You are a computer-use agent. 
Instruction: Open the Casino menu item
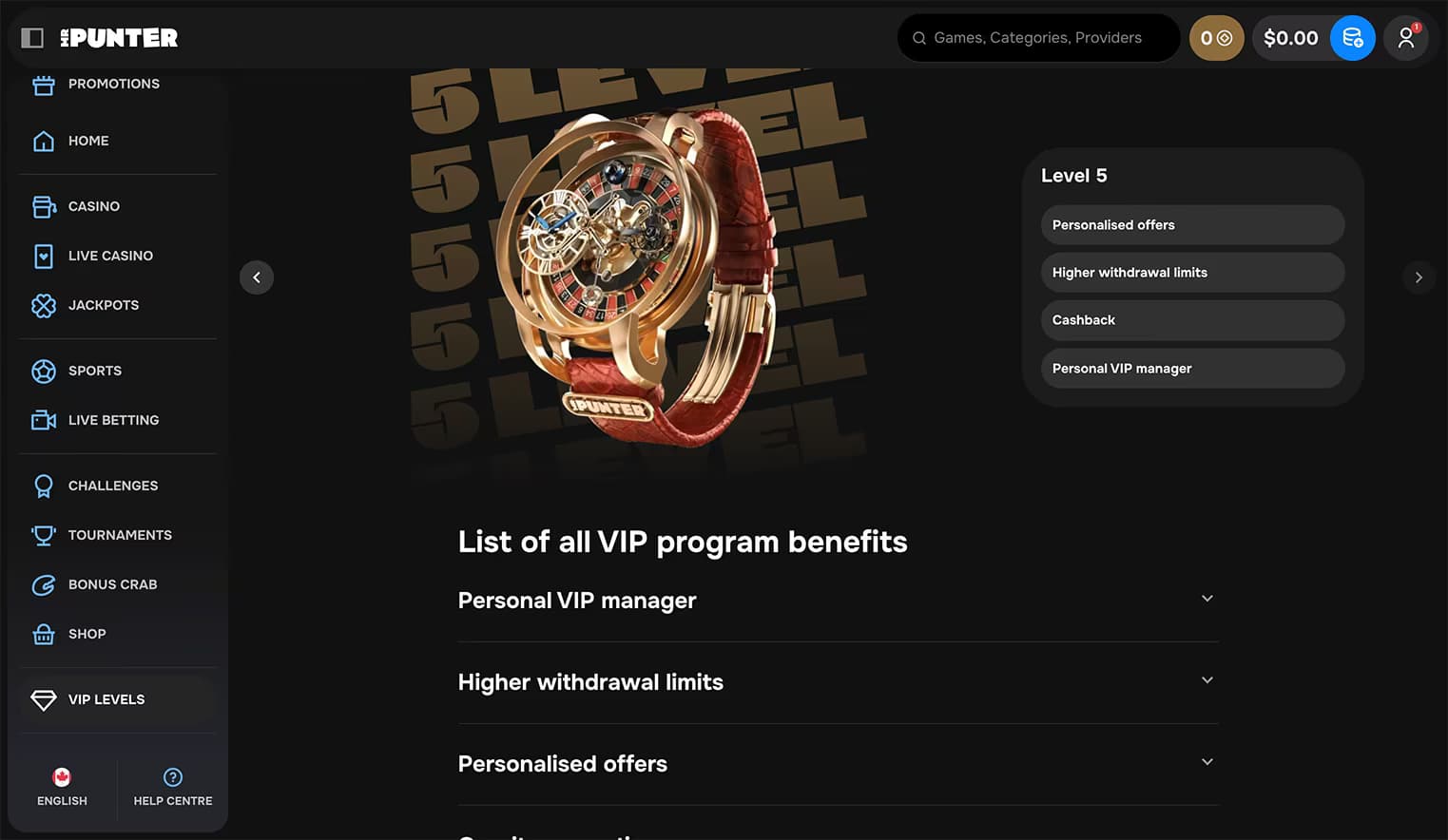(93, 206)
